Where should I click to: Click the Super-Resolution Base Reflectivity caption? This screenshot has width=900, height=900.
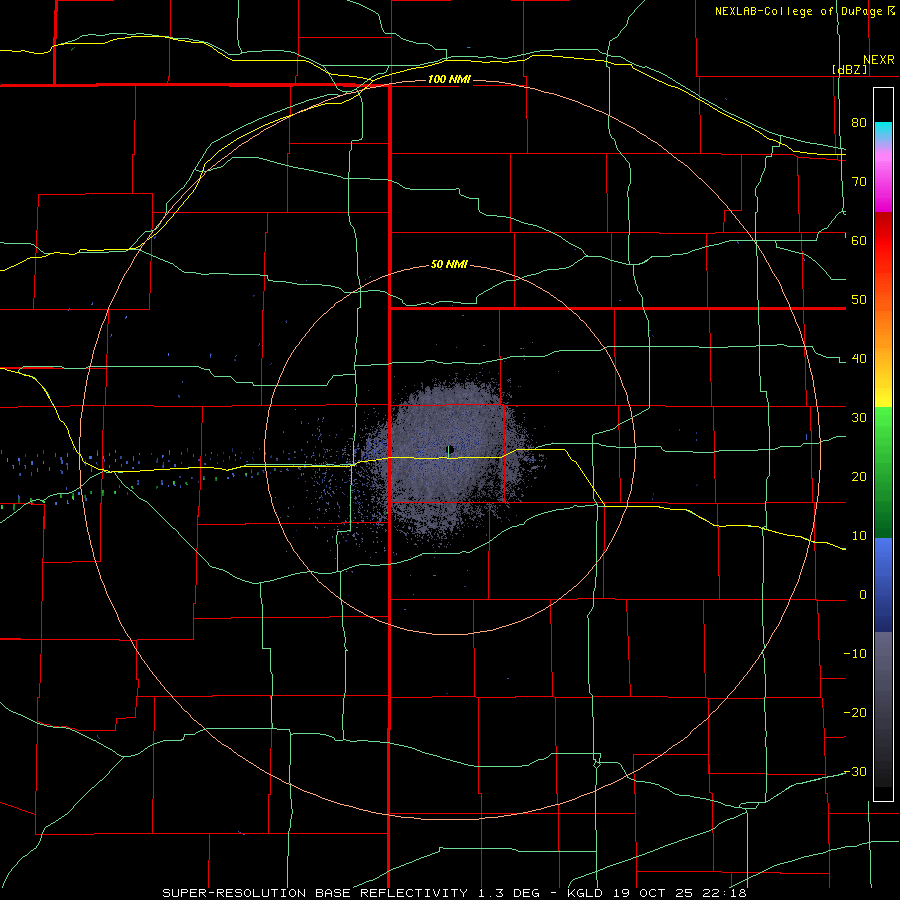pyautogui.click(x=454, y=893)
